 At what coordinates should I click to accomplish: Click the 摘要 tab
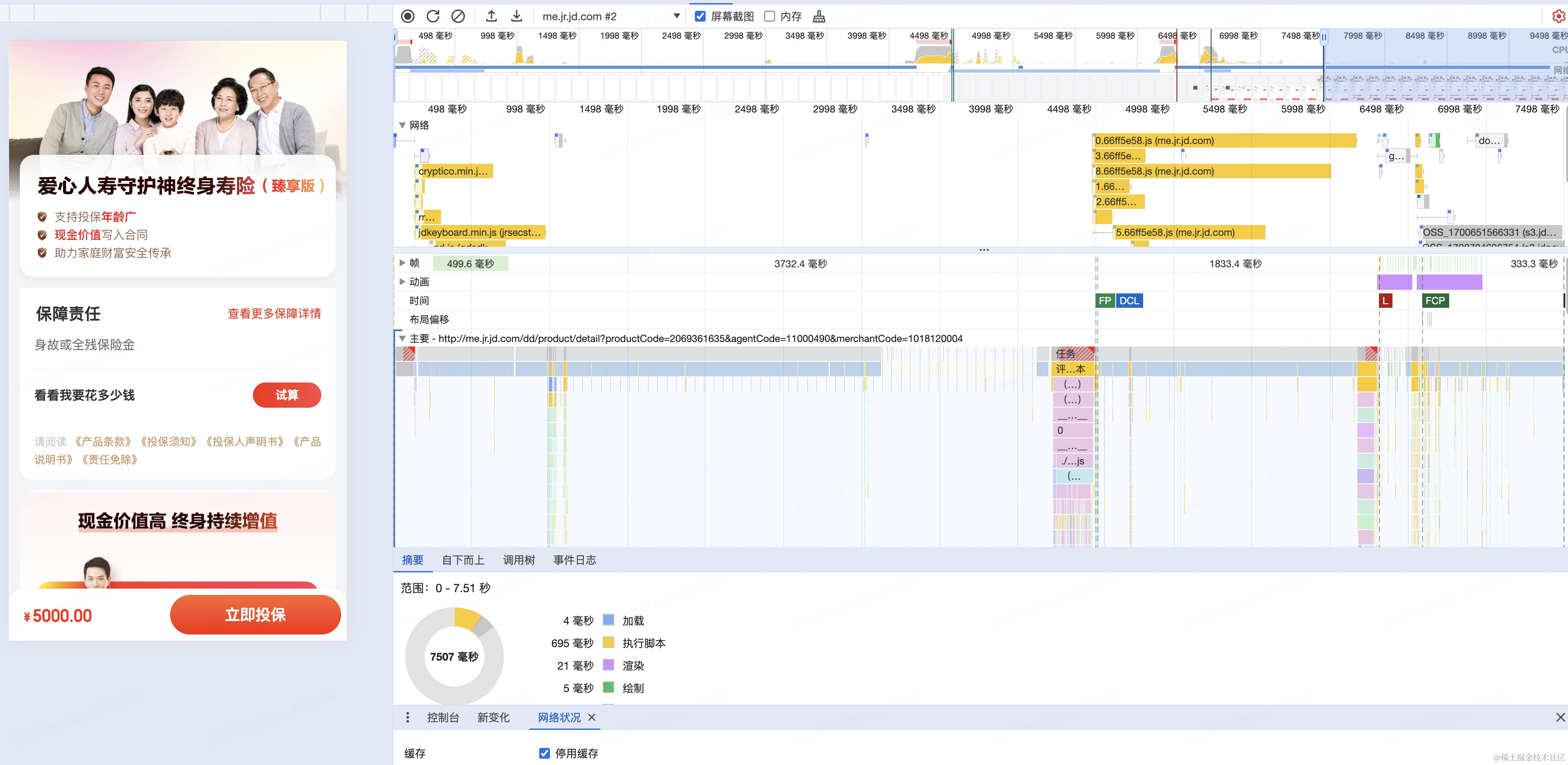click(413, 559)
